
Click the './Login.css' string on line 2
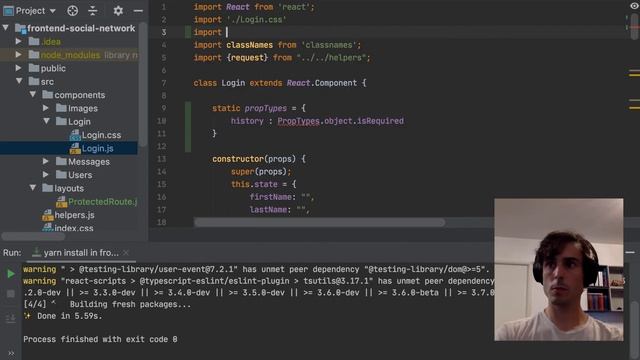coord(256,20)
